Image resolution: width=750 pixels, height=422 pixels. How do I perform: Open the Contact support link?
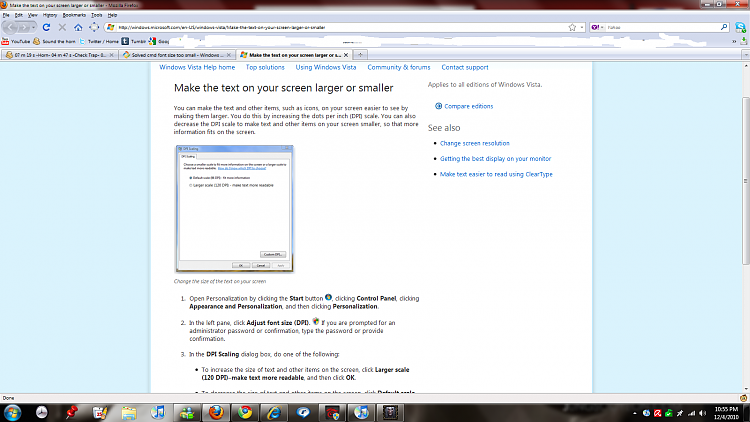pos(465,67)
